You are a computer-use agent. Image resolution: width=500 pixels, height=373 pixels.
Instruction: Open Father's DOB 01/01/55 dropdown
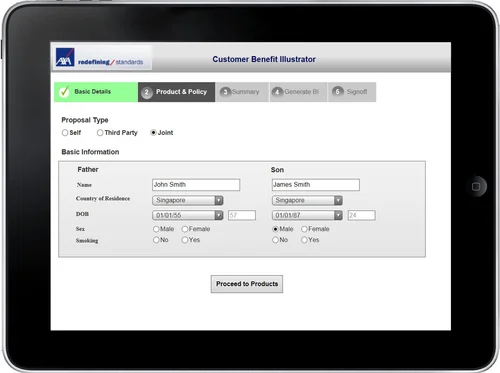188,215
